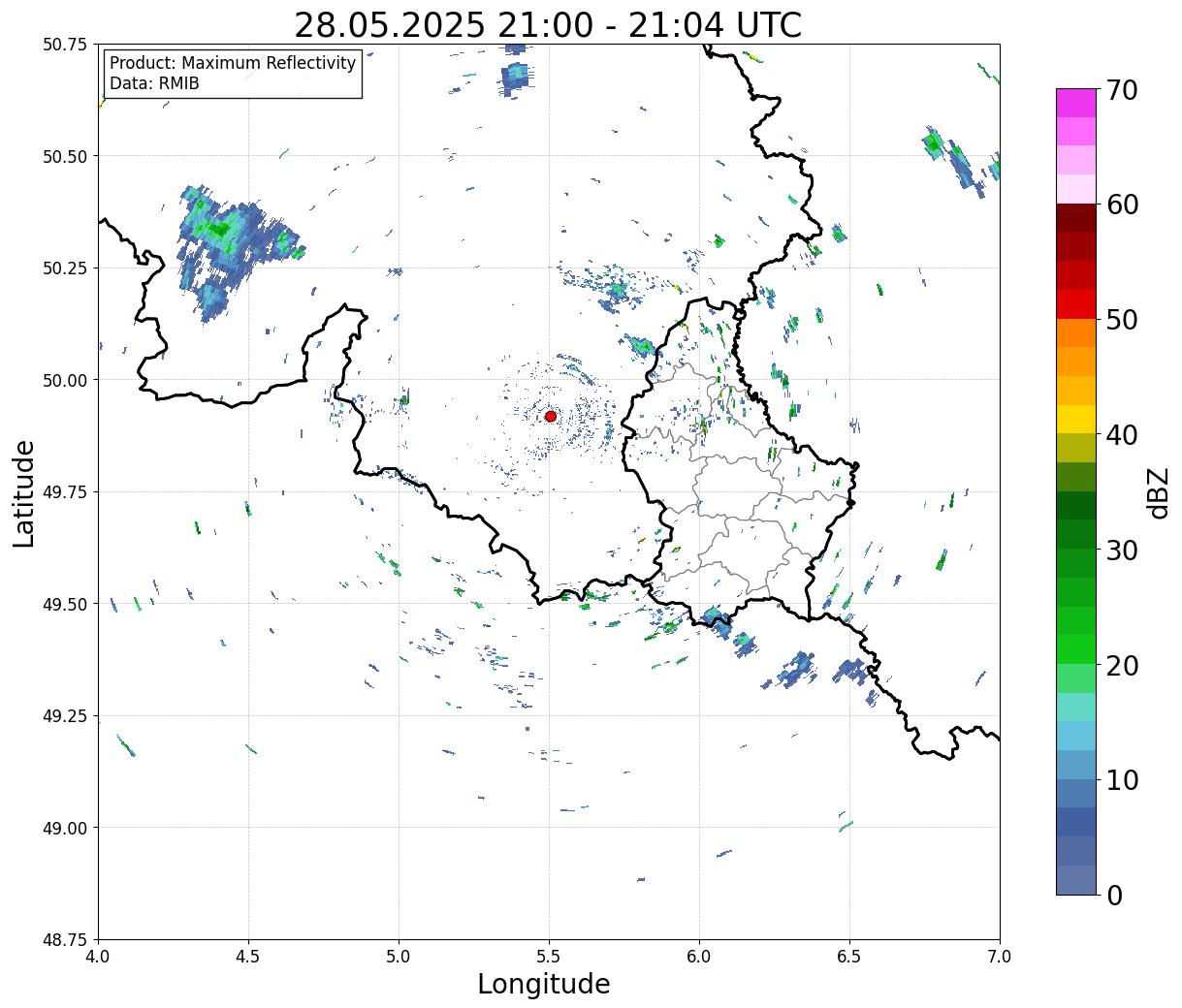Image resolution: width=1182 pixels, height=1008 pixels.
Task: Click the 'dBZ' colorbar label
Action: (1158, 492)
